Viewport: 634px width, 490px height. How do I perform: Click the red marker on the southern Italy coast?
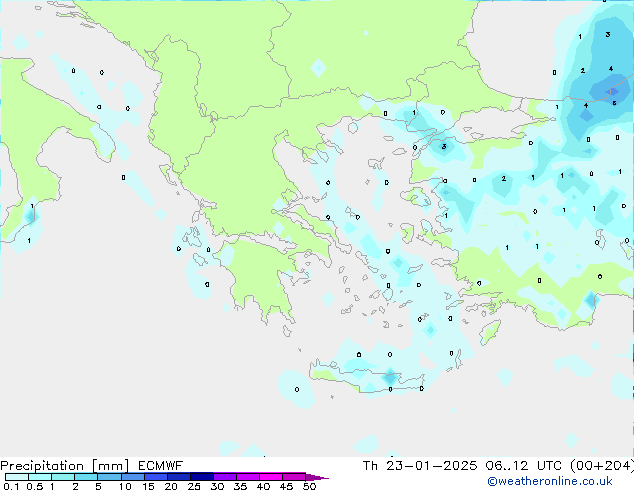(31, 215)
